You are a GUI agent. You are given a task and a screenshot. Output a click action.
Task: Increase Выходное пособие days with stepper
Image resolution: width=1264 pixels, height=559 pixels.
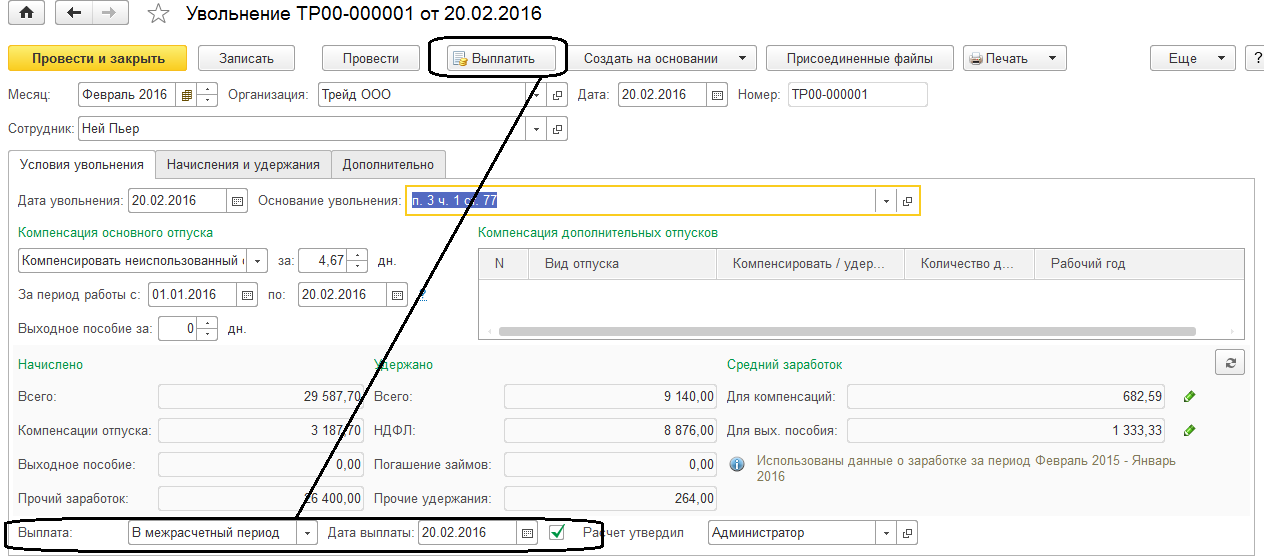(207, 323)
